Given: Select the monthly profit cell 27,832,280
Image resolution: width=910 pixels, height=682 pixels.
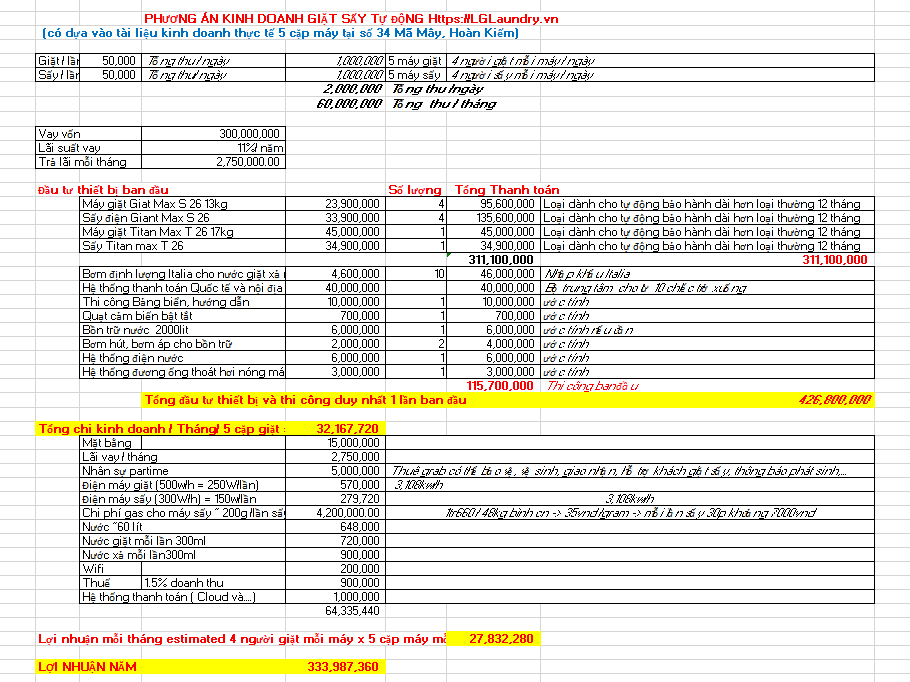Looking at the screenshot, I should [x=501, y=638].
